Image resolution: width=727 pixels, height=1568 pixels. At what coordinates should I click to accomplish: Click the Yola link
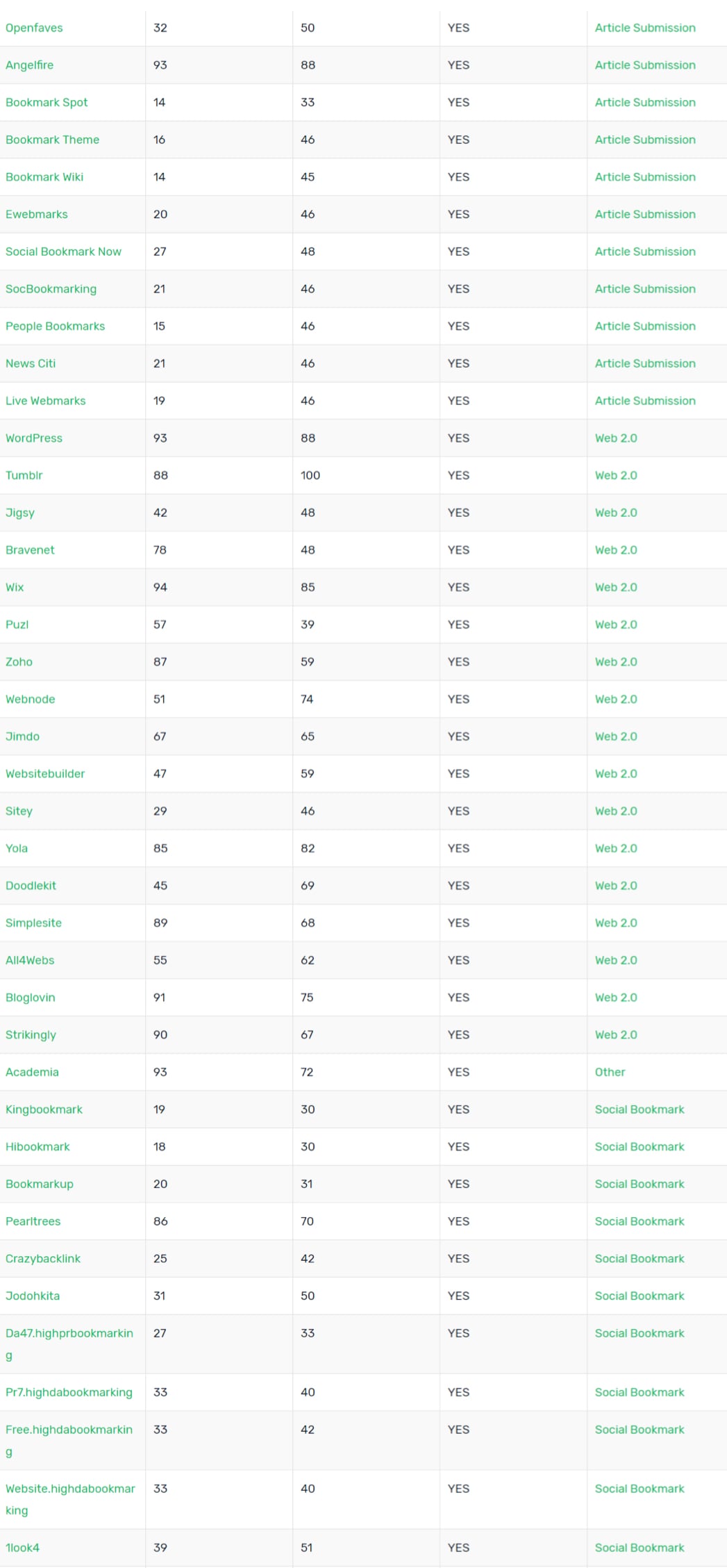17,848
